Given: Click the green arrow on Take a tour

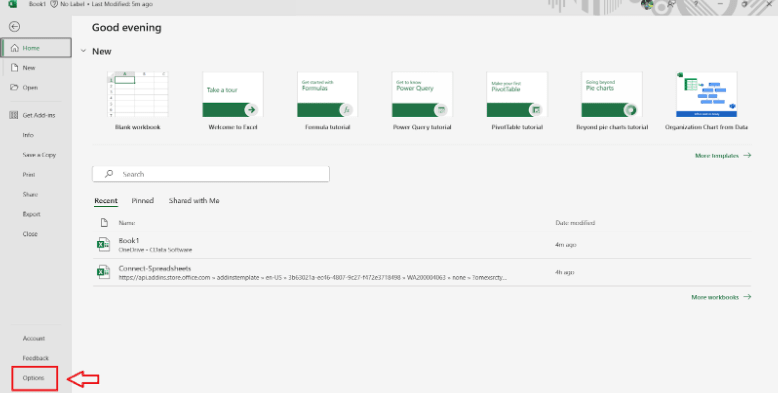Looking at the screenshot, I should [251, 110].
